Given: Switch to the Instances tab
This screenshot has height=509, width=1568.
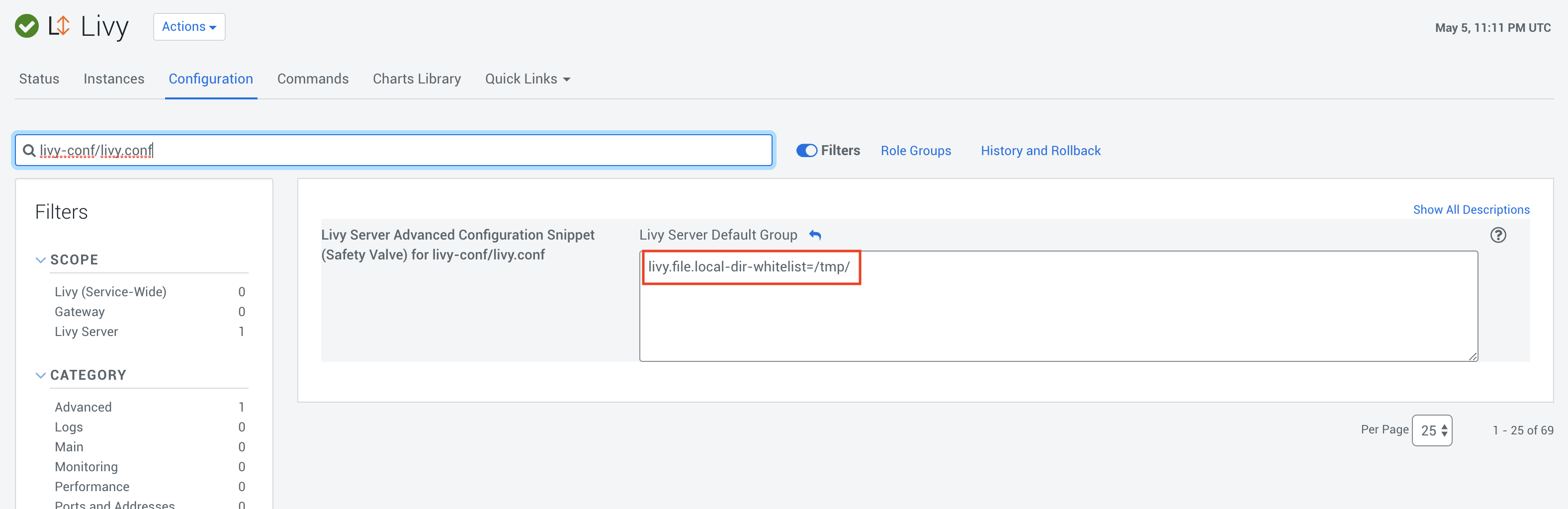Looking at the screenshot, I should point(114,79).
